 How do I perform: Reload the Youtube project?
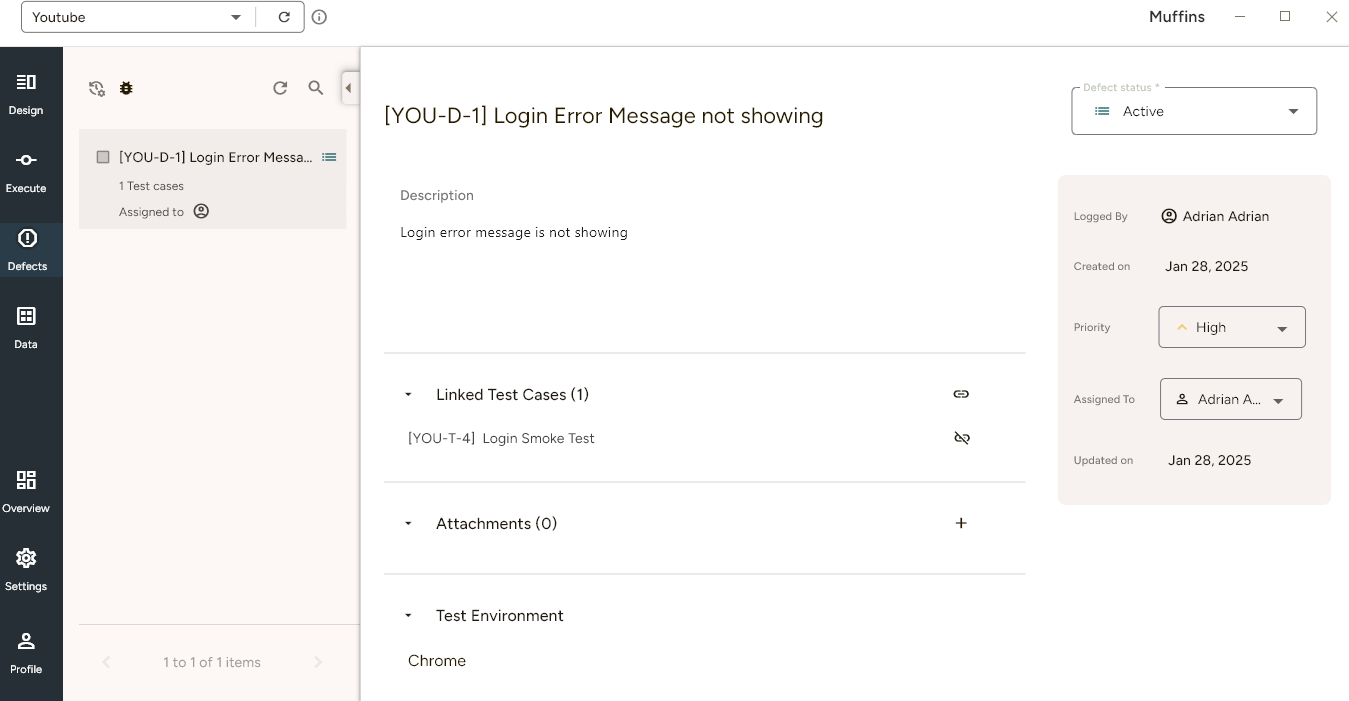[284, 17]
